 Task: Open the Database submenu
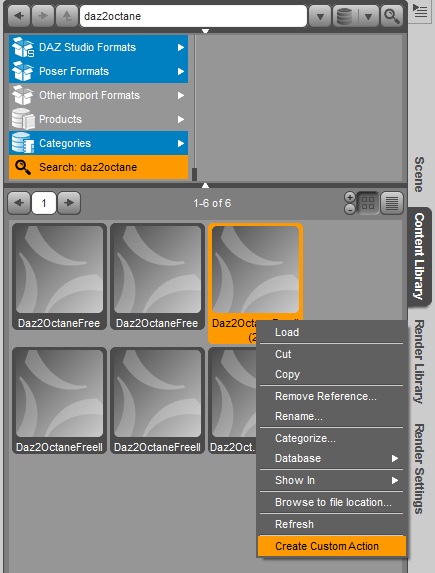click(x=332, y=458)
